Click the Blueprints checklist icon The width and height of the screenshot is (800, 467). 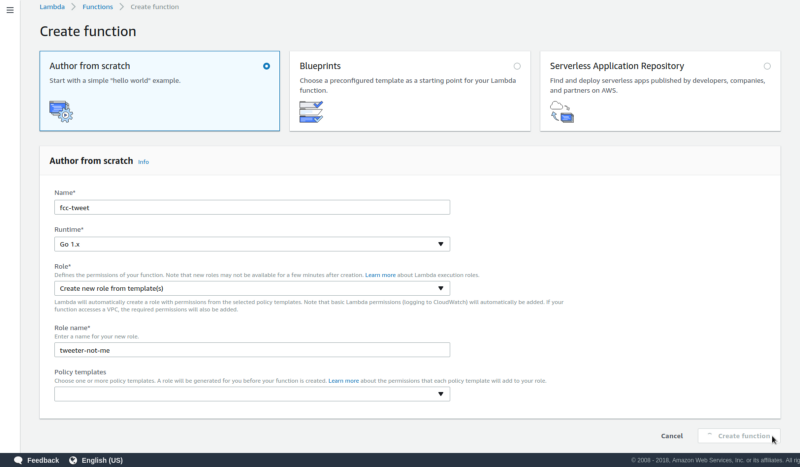[311, 112]
